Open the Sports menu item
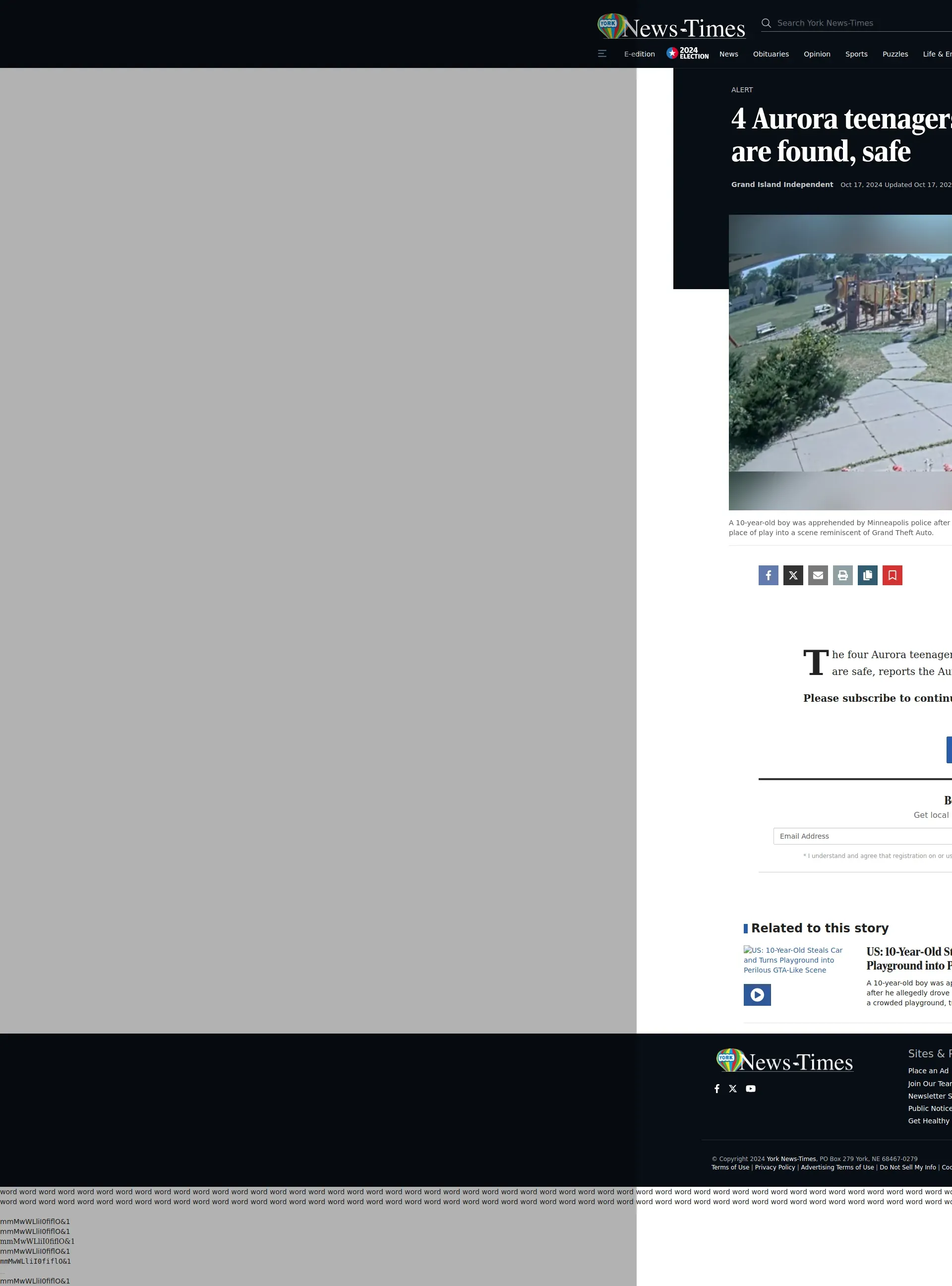 click(x=856, y=54)
